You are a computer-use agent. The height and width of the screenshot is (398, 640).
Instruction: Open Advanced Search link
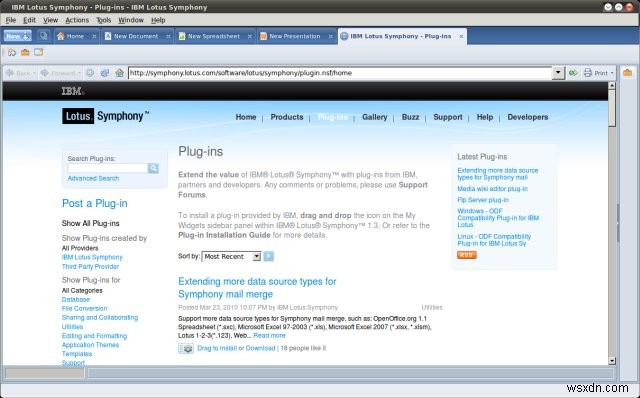point(93,178)
